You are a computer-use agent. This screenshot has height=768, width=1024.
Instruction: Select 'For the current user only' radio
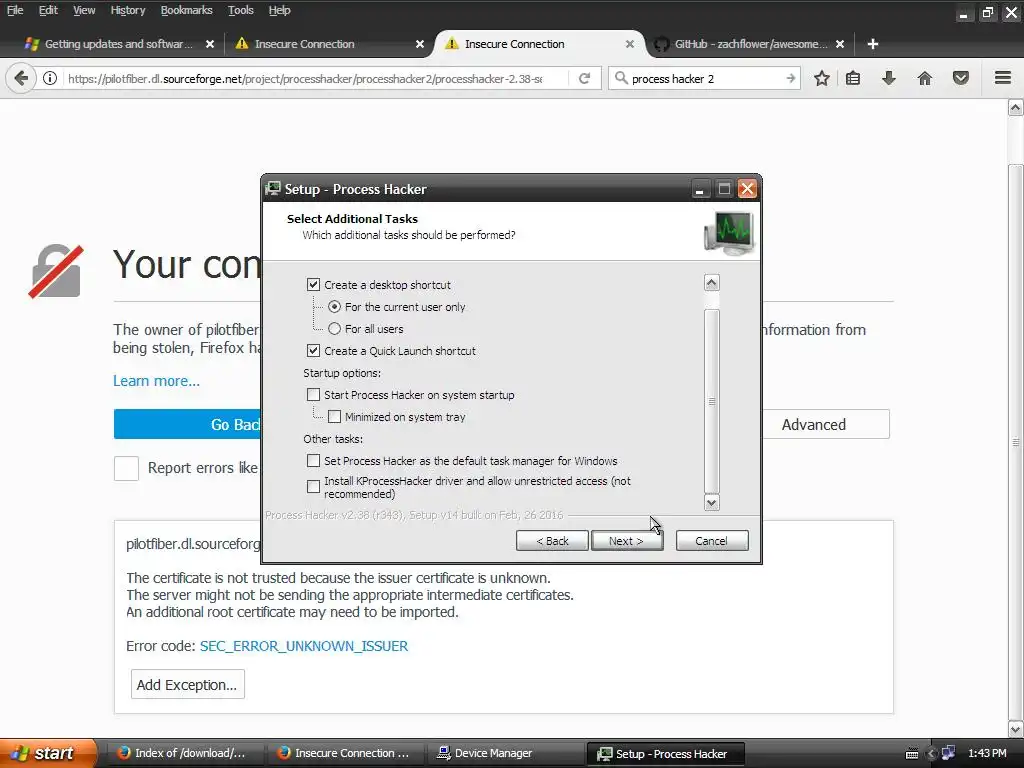click(334, 307)
